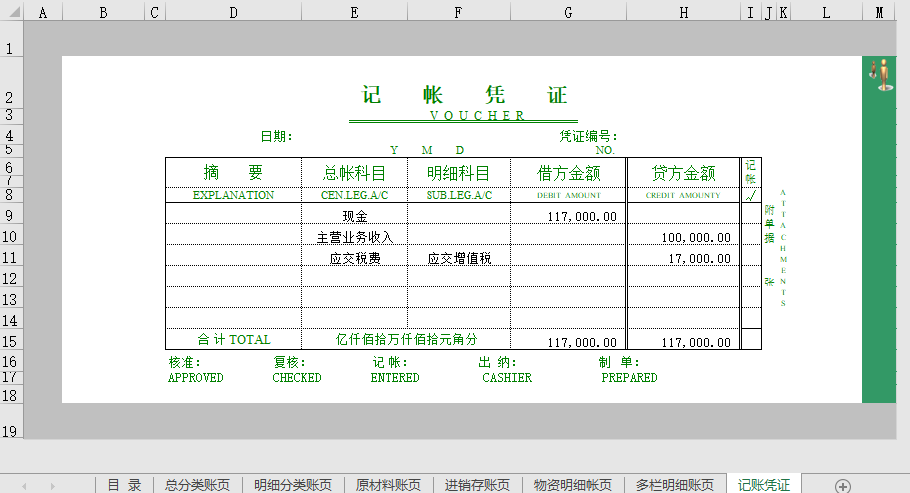This screenshot has height=493, width=910.
Task: Open the 目录 sheet tab
Action: click(x=124, y=485)
